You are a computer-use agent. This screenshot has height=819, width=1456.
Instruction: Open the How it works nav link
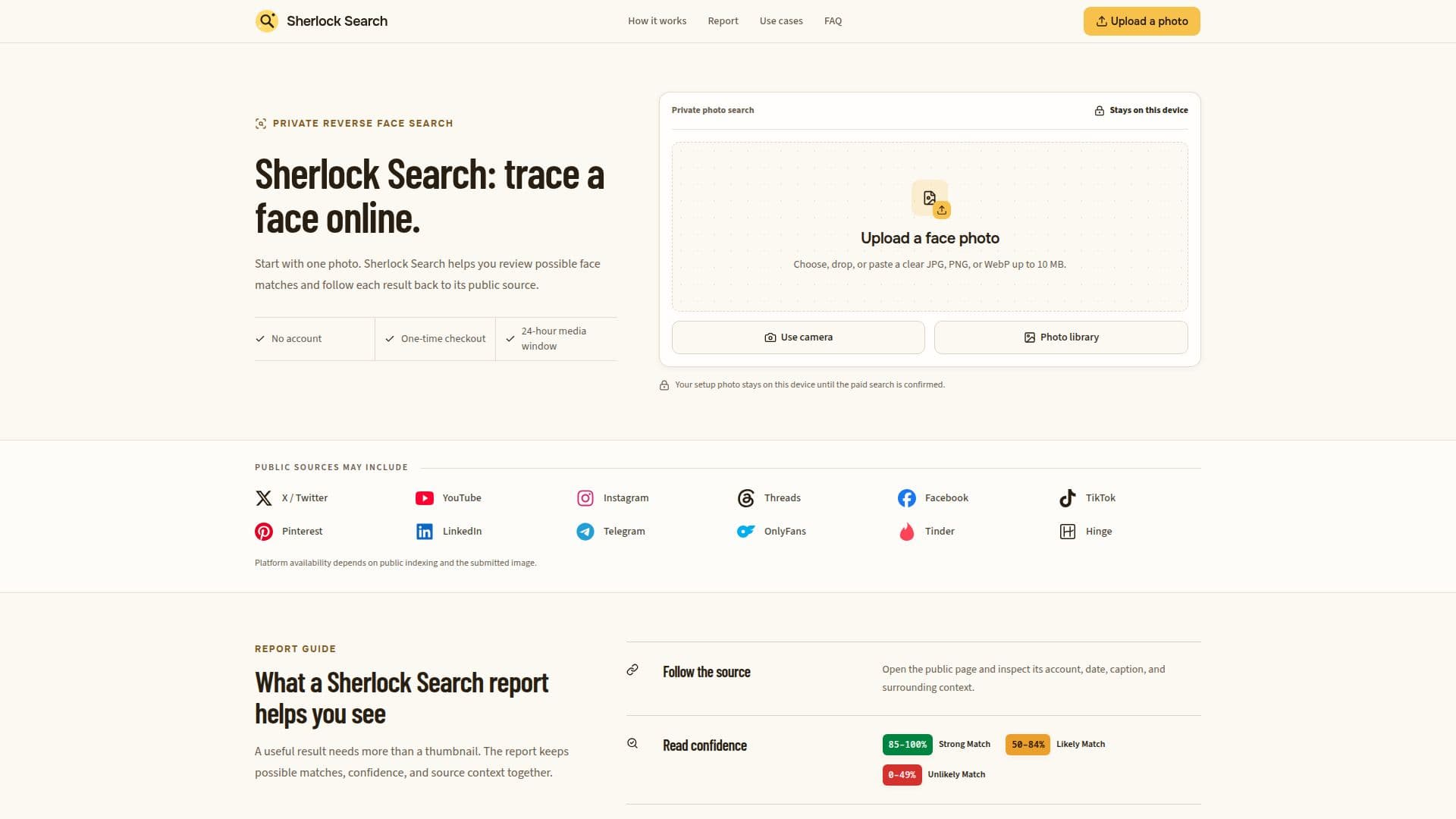(657, 21)
